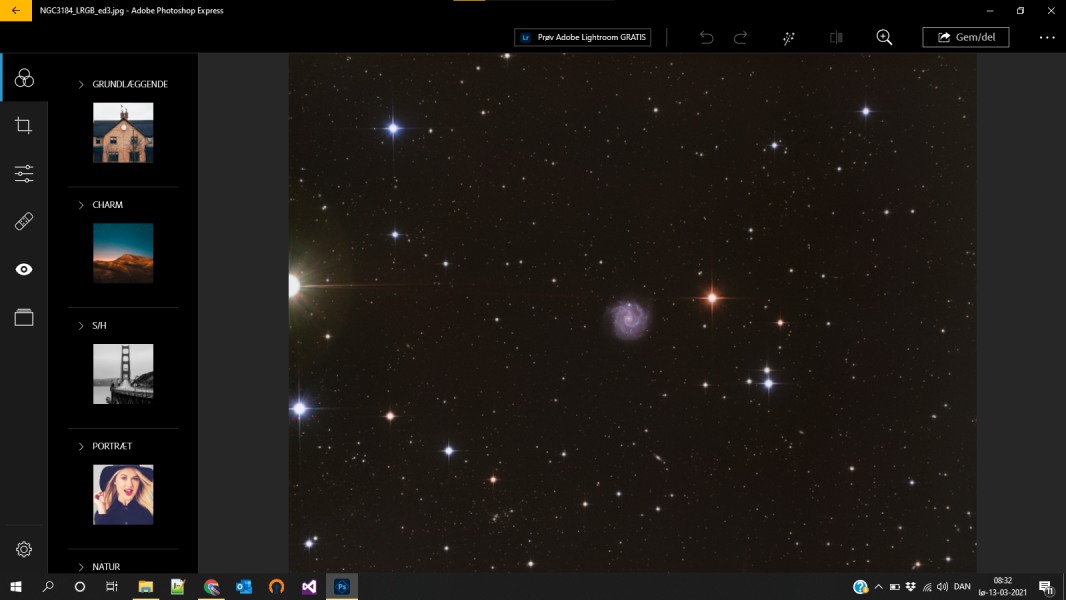Open the Windows Start menu
This screenshot has width=1066, height=600.
point(16,586)
